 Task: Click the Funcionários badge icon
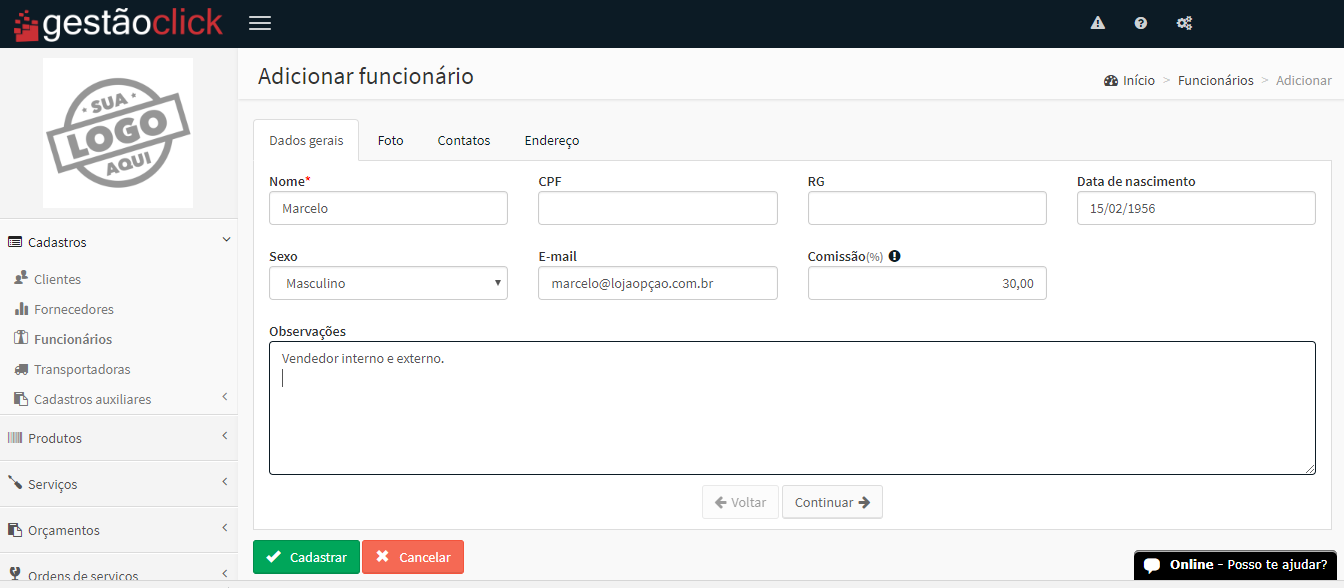(21, 338)
